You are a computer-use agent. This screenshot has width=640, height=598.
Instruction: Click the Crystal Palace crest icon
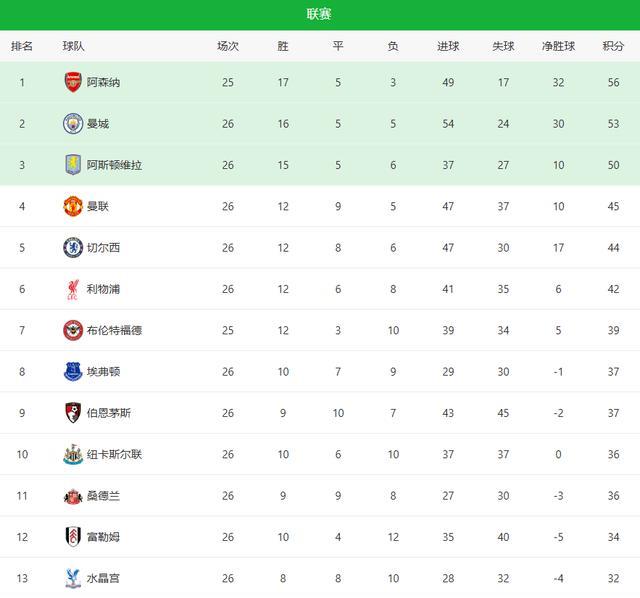(x=72, y=578)
